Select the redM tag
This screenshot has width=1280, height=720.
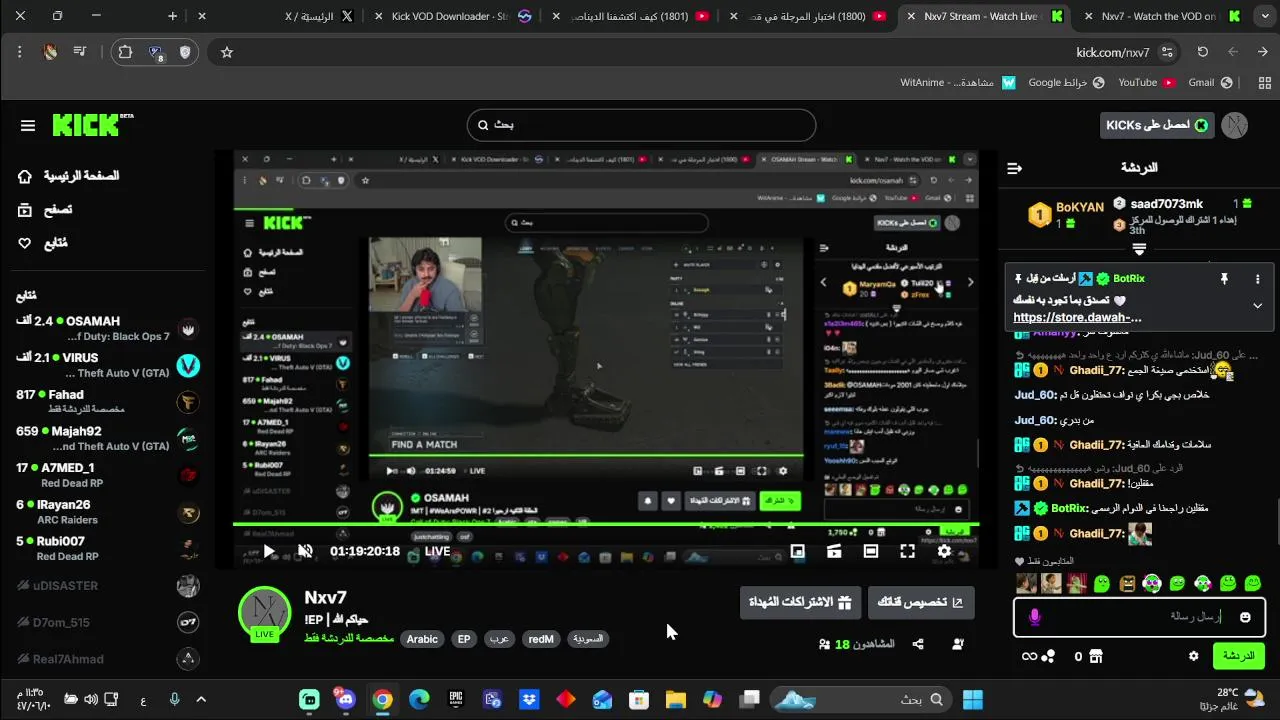coord(541,639)
